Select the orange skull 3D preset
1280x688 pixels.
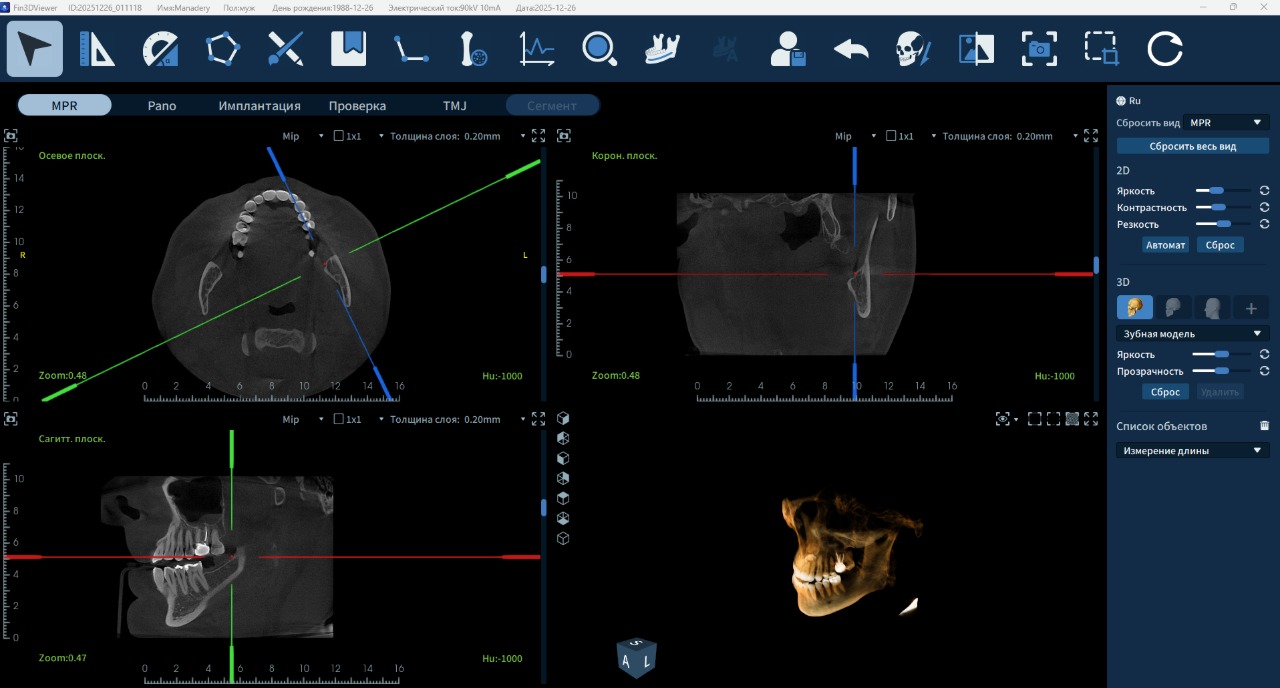point(1134,307)
